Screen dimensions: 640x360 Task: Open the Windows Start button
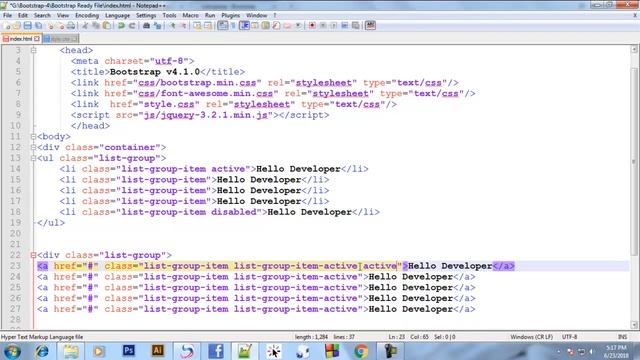pos(12,351)
